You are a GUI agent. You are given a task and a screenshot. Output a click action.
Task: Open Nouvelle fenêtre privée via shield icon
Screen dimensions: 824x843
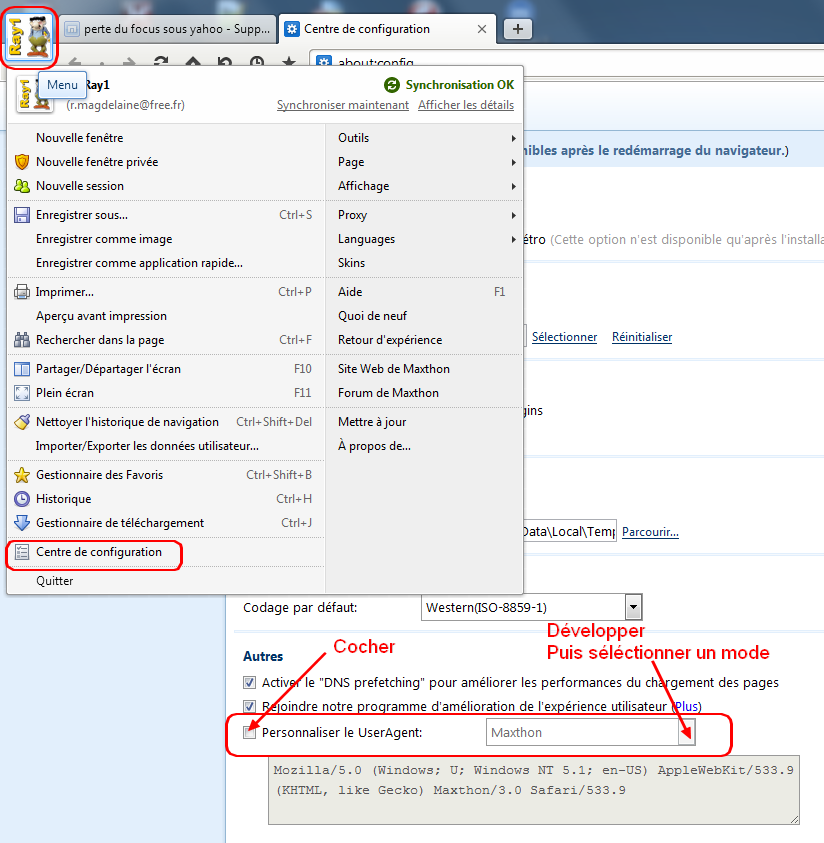click(x=22, y=162)
